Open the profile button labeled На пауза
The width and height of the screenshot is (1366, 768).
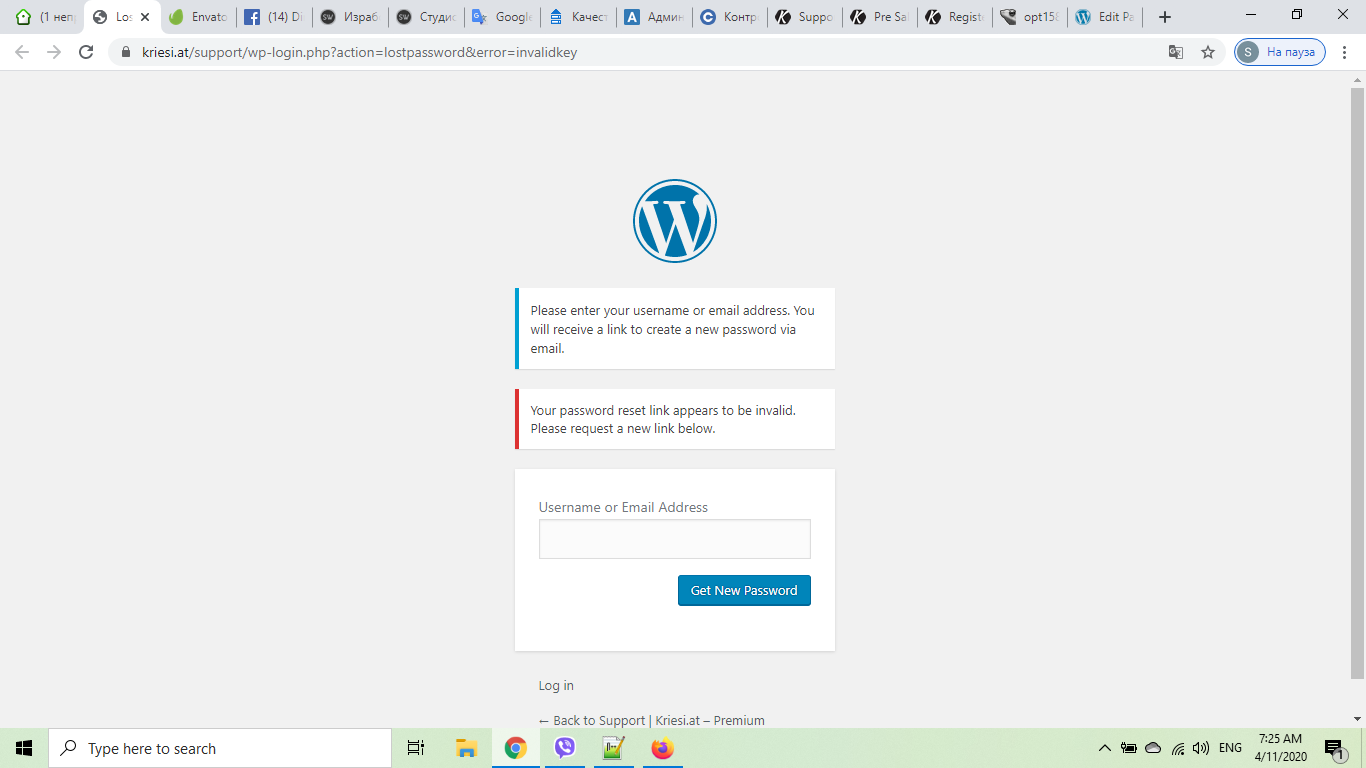coord(1280,52)
